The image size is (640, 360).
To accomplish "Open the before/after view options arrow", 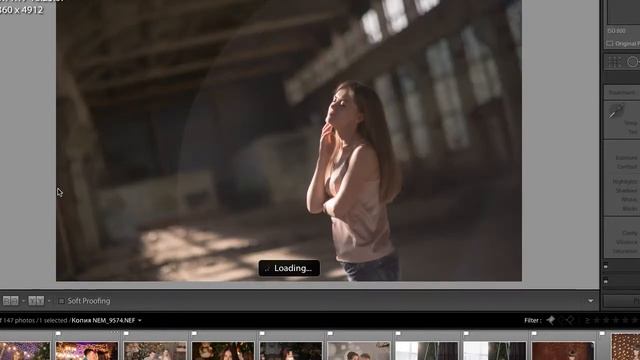I will pyautogui.click(x=49, y=301).
